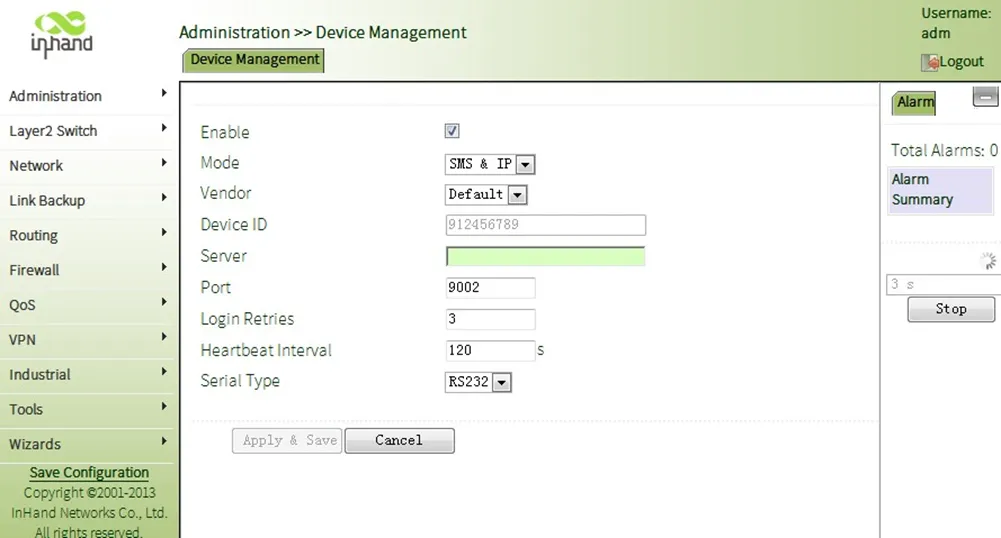Click the Stop button
The height and width of the screenshot is (538, 1001).
pos(951,309)
